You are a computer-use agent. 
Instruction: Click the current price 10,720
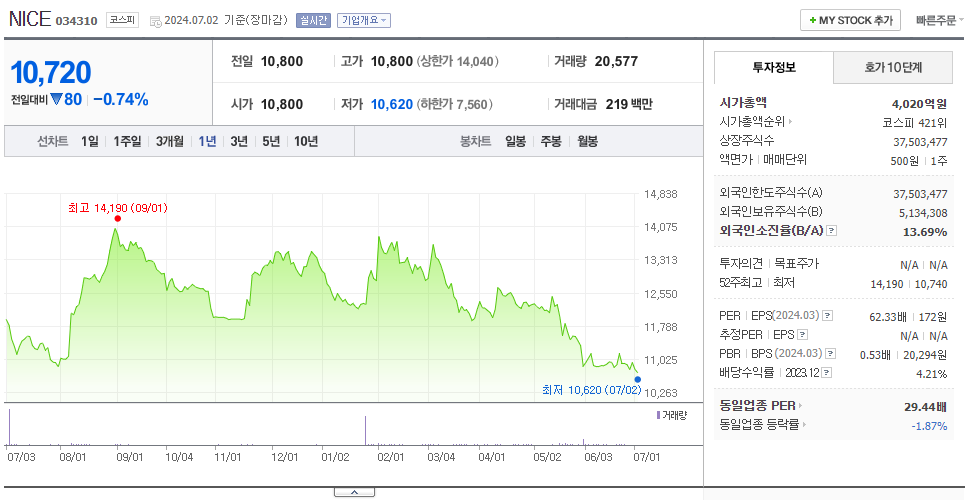point(51,73)
